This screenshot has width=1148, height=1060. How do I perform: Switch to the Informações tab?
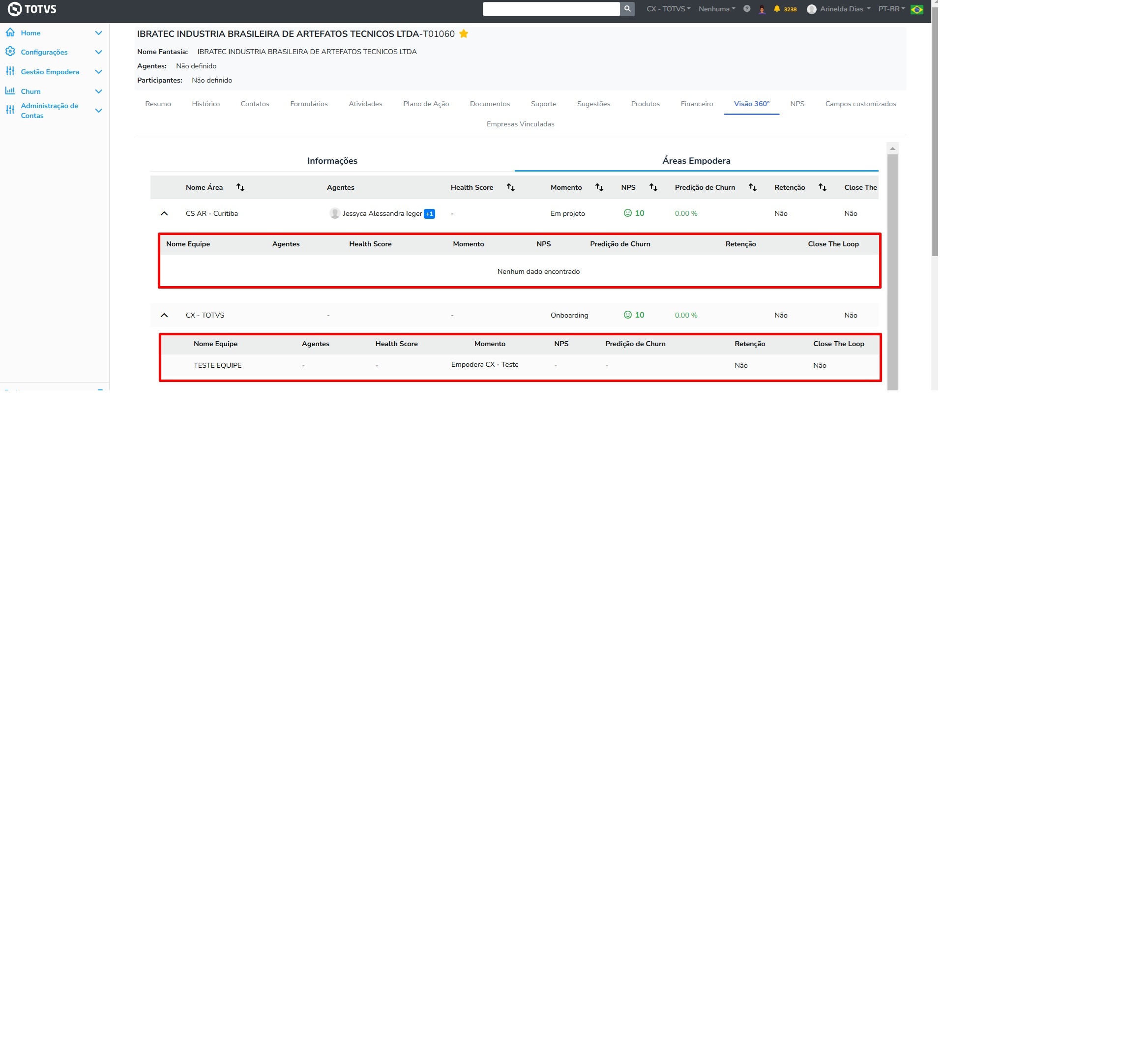click(332, 161)
